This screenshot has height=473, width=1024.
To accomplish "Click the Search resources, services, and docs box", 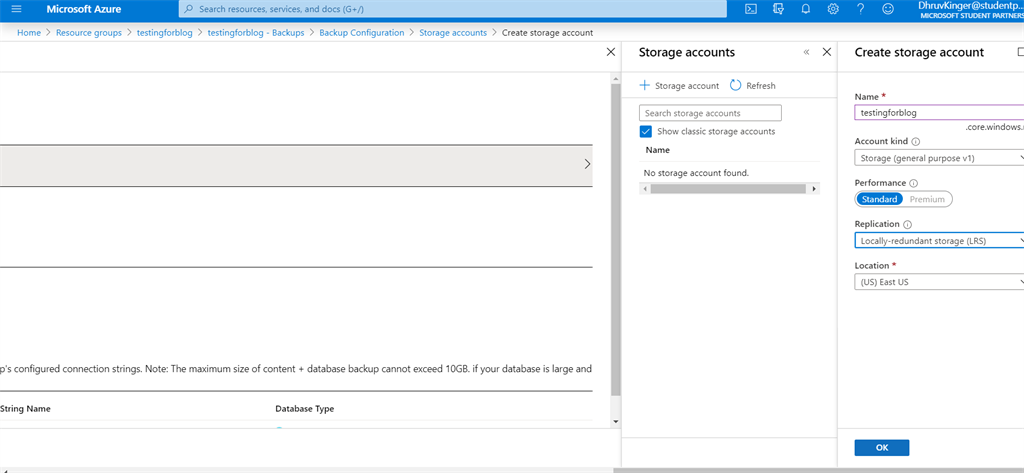I will pyautogui.click(x=452, y=9).
